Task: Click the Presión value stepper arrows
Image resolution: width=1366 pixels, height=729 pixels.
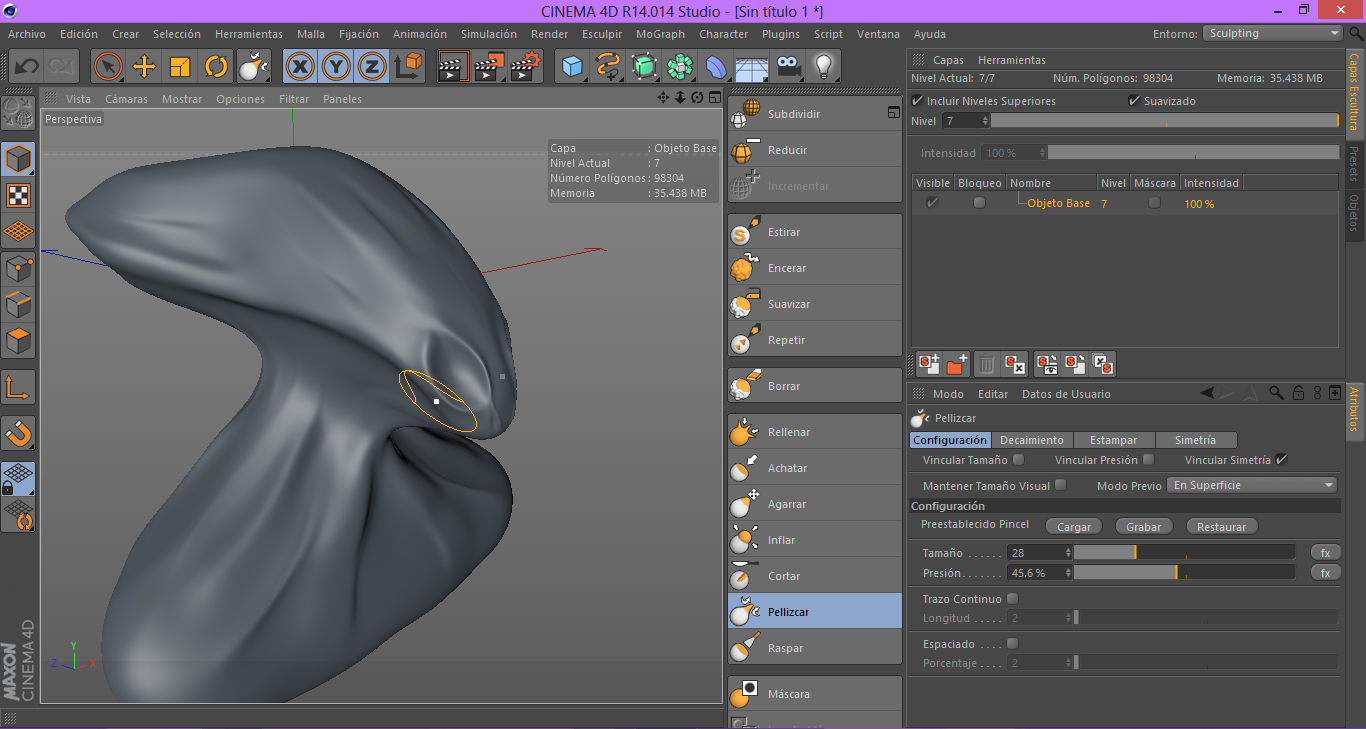Action: (1068, 573)
